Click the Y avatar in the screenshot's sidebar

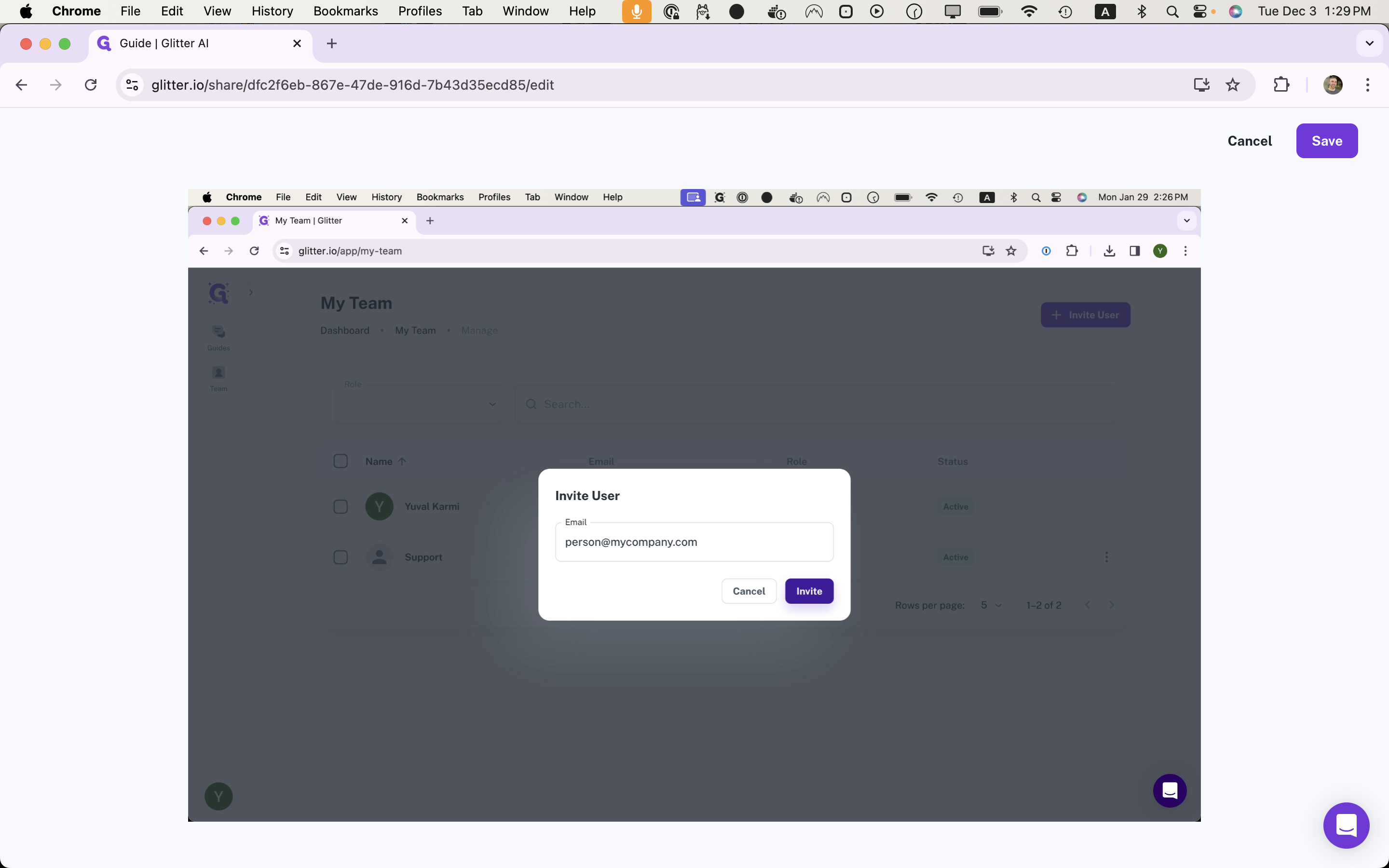218,796
